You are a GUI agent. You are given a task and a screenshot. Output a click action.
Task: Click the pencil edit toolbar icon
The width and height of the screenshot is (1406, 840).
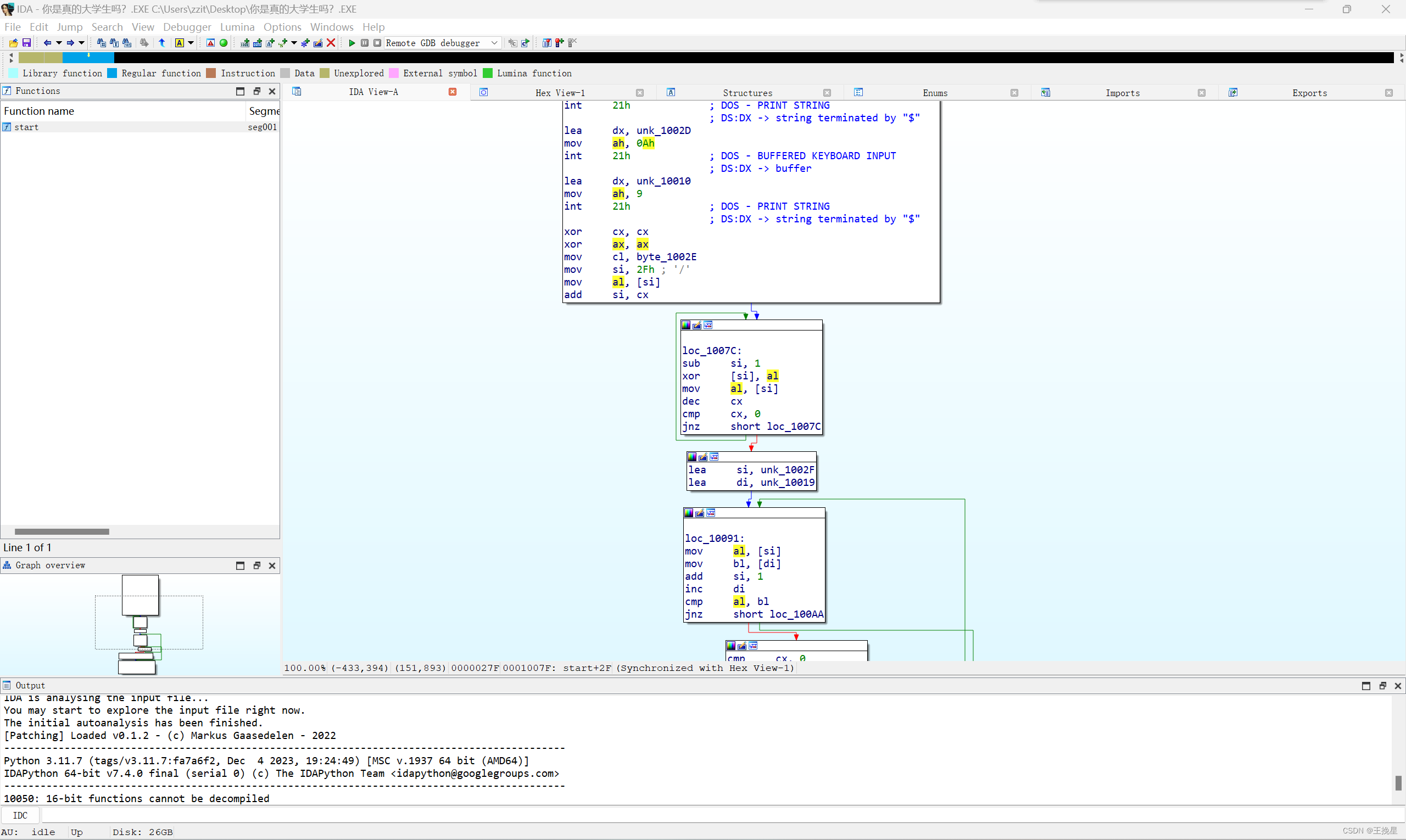pos(318,43)
